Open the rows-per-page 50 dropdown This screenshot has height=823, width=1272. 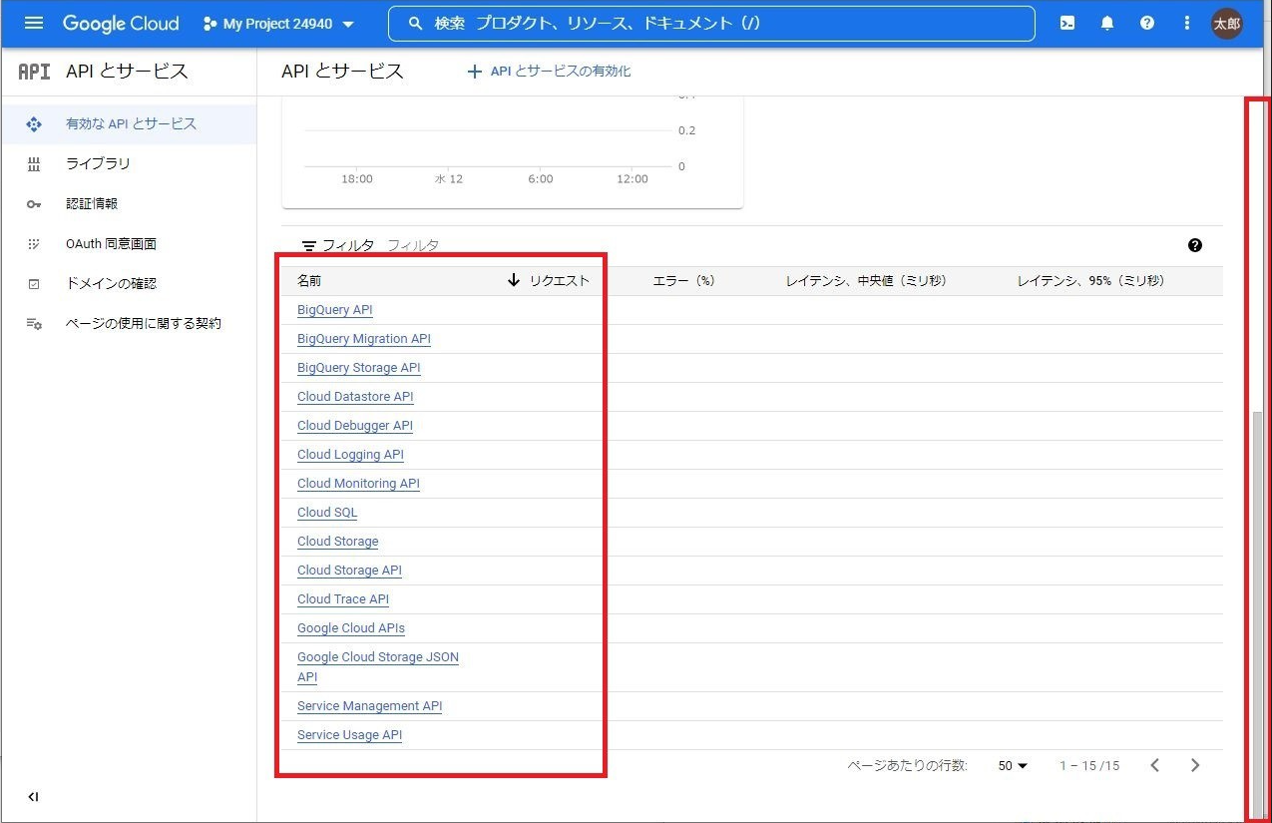tap(1012, 766)
